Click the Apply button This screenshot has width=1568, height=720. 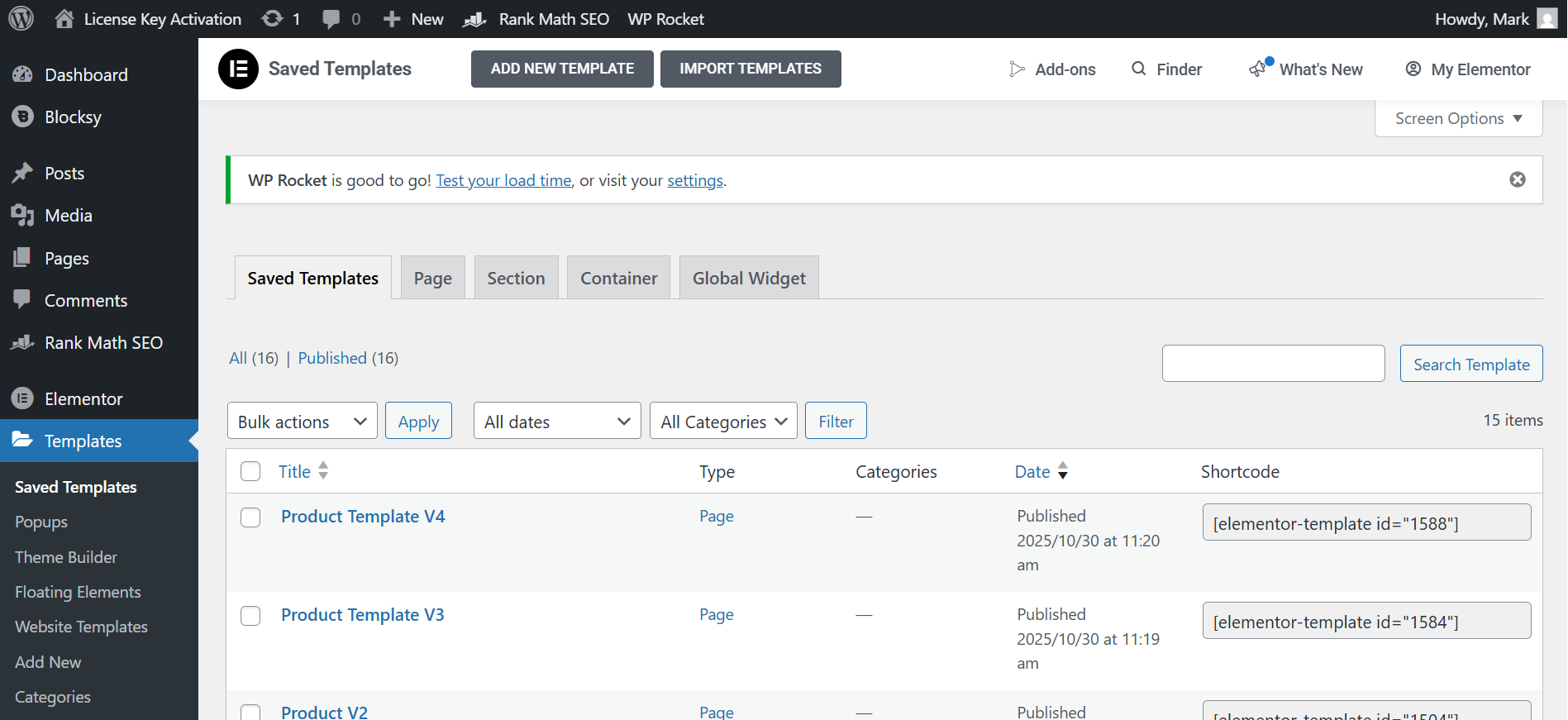(x=418, y=421)
